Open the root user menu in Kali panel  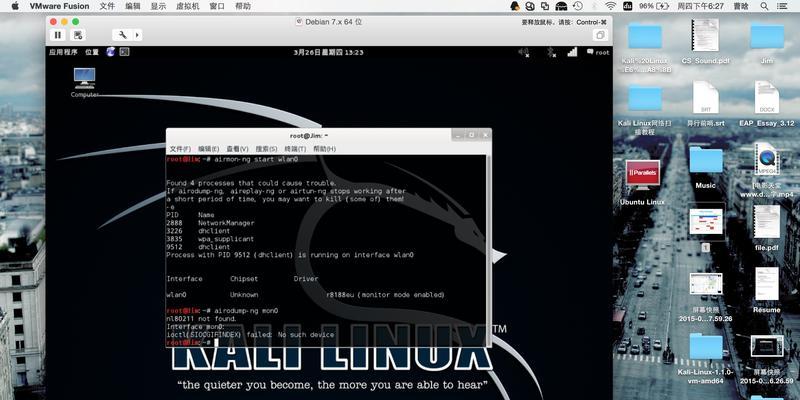[x=598, y=52]
